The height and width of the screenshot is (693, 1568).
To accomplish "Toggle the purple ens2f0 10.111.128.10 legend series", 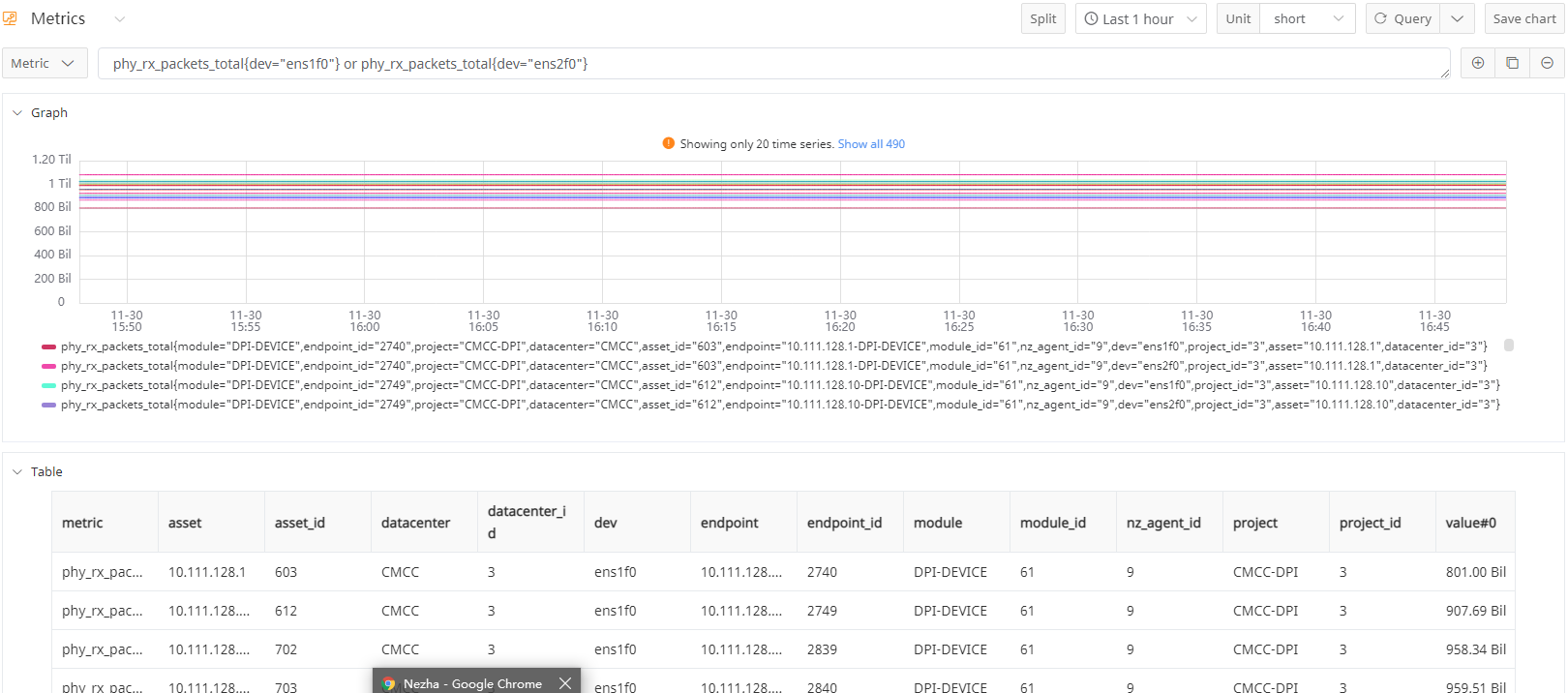I will click(48, 405).
